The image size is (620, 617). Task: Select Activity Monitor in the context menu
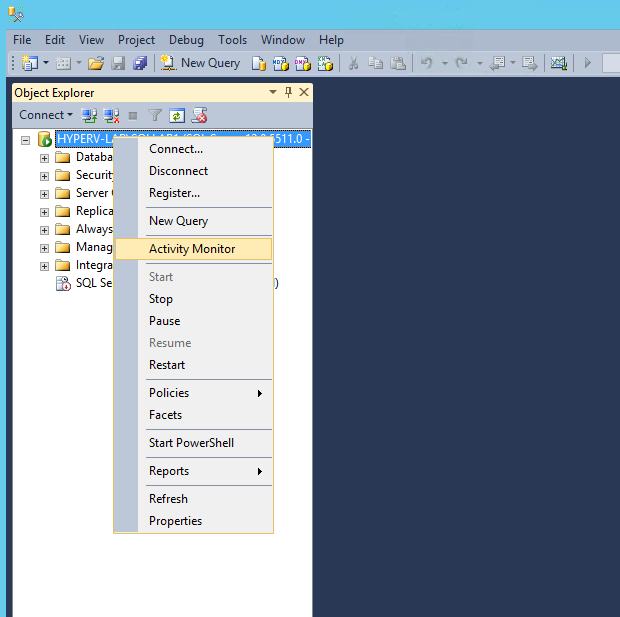(193, 249)
